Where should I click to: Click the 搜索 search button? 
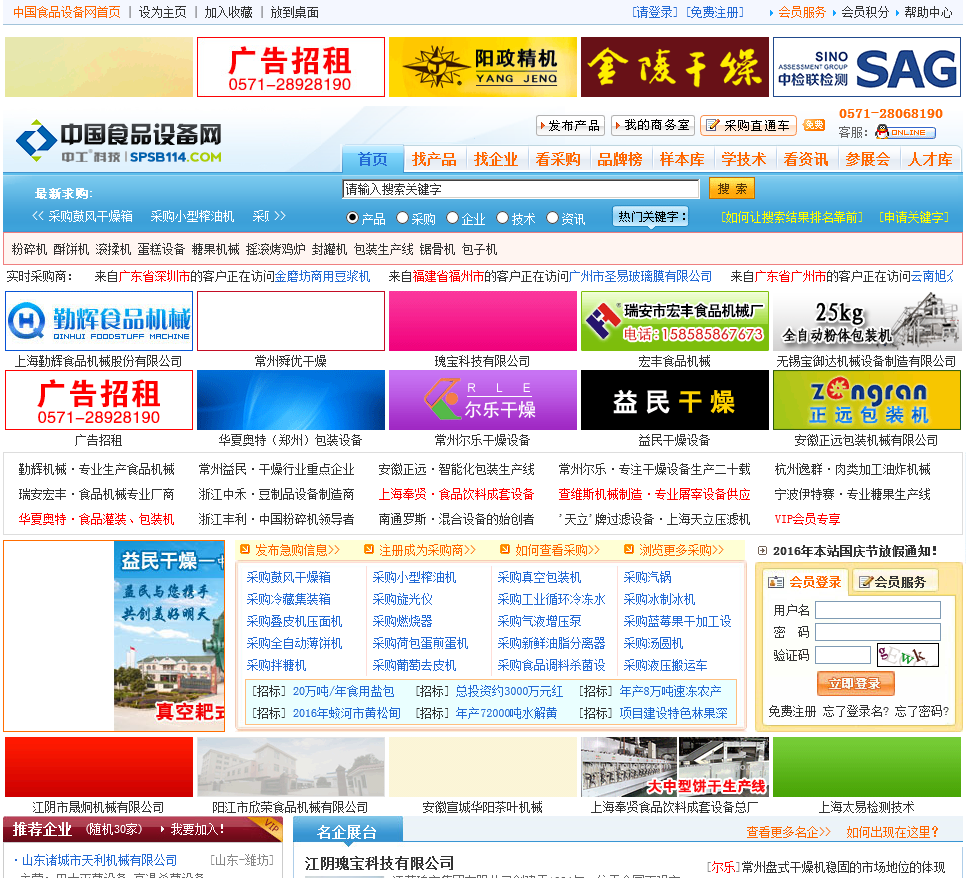pyautogui.click(x=732, y=189)
